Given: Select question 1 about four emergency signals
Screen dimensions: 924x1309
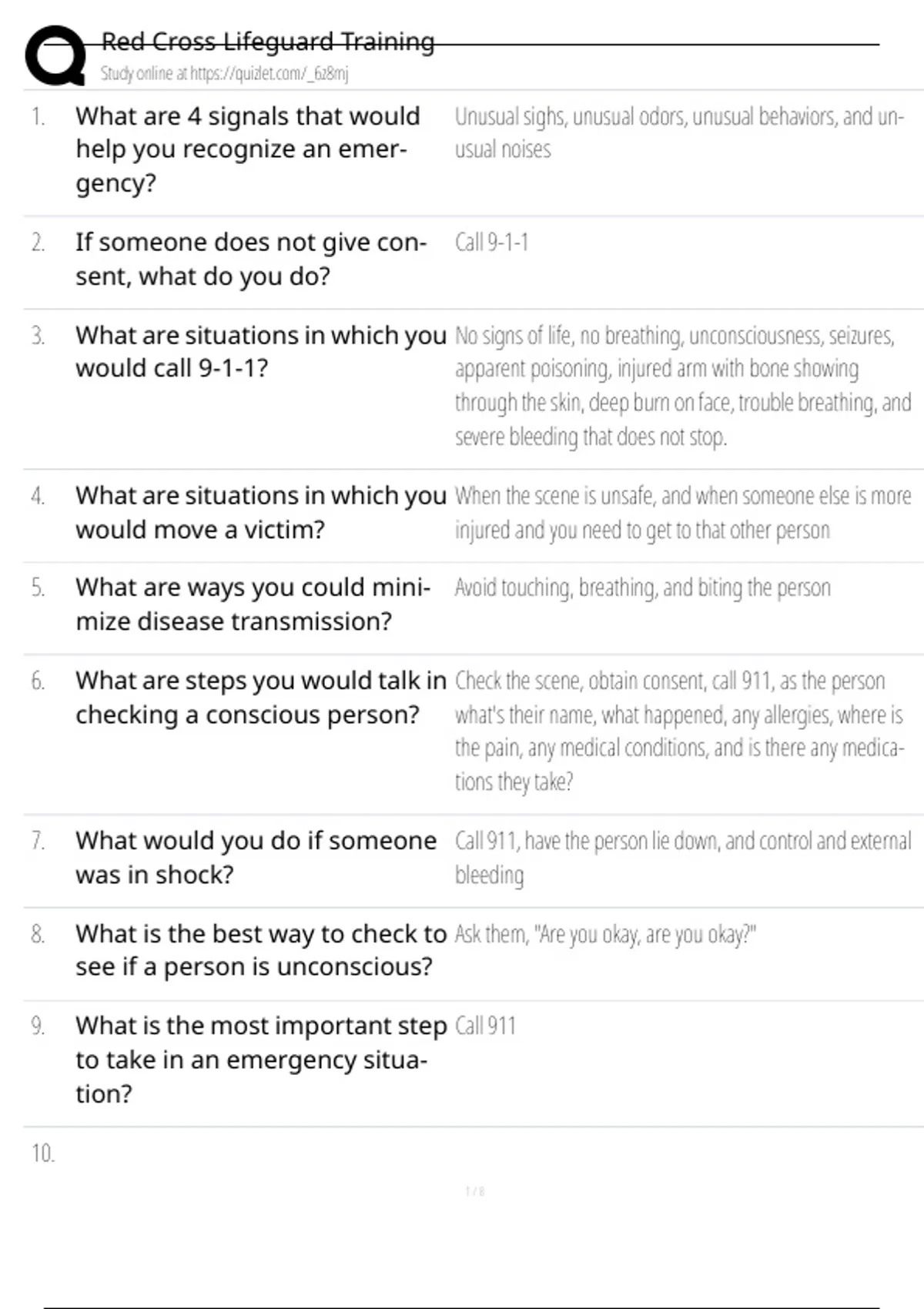Looking at the screenshot, I should tap(248, 149).
